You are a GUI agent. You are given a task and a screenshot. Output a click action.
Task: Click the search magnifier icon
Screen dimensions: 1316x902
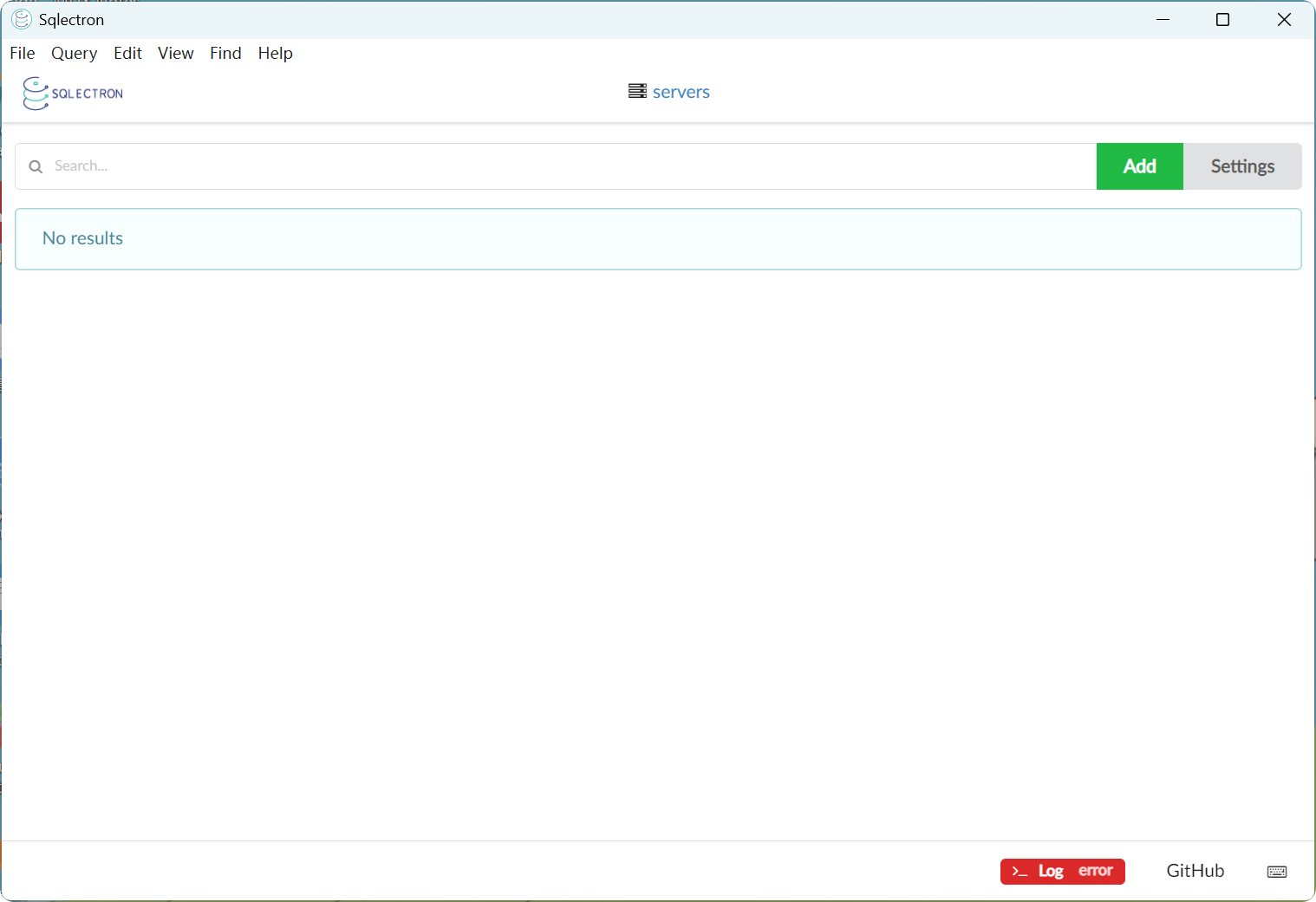[x=36, y=166]
